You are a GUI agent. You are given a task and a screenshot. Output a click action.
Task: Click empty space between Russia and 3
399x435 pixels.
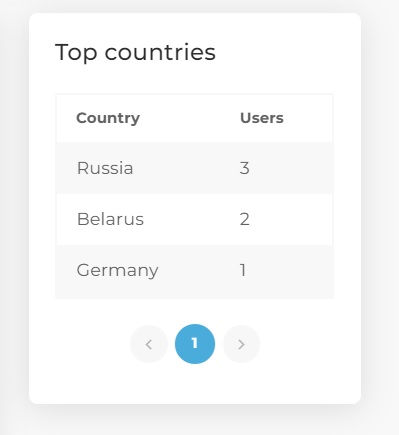pos(187,168)
